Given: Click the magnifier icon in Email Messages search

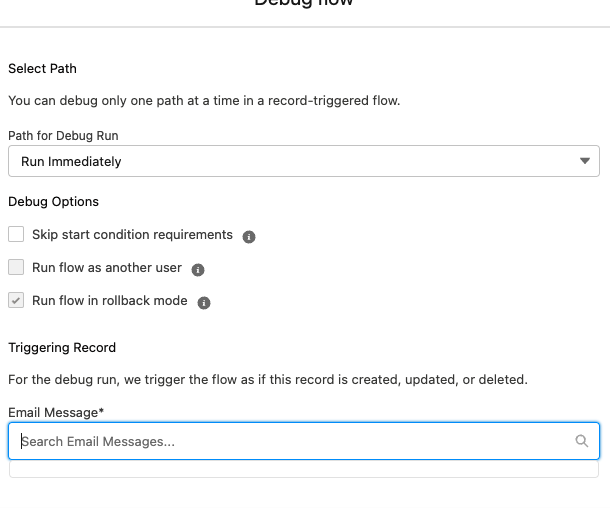Looking at the screenshot, I should (x=582, y=441).
